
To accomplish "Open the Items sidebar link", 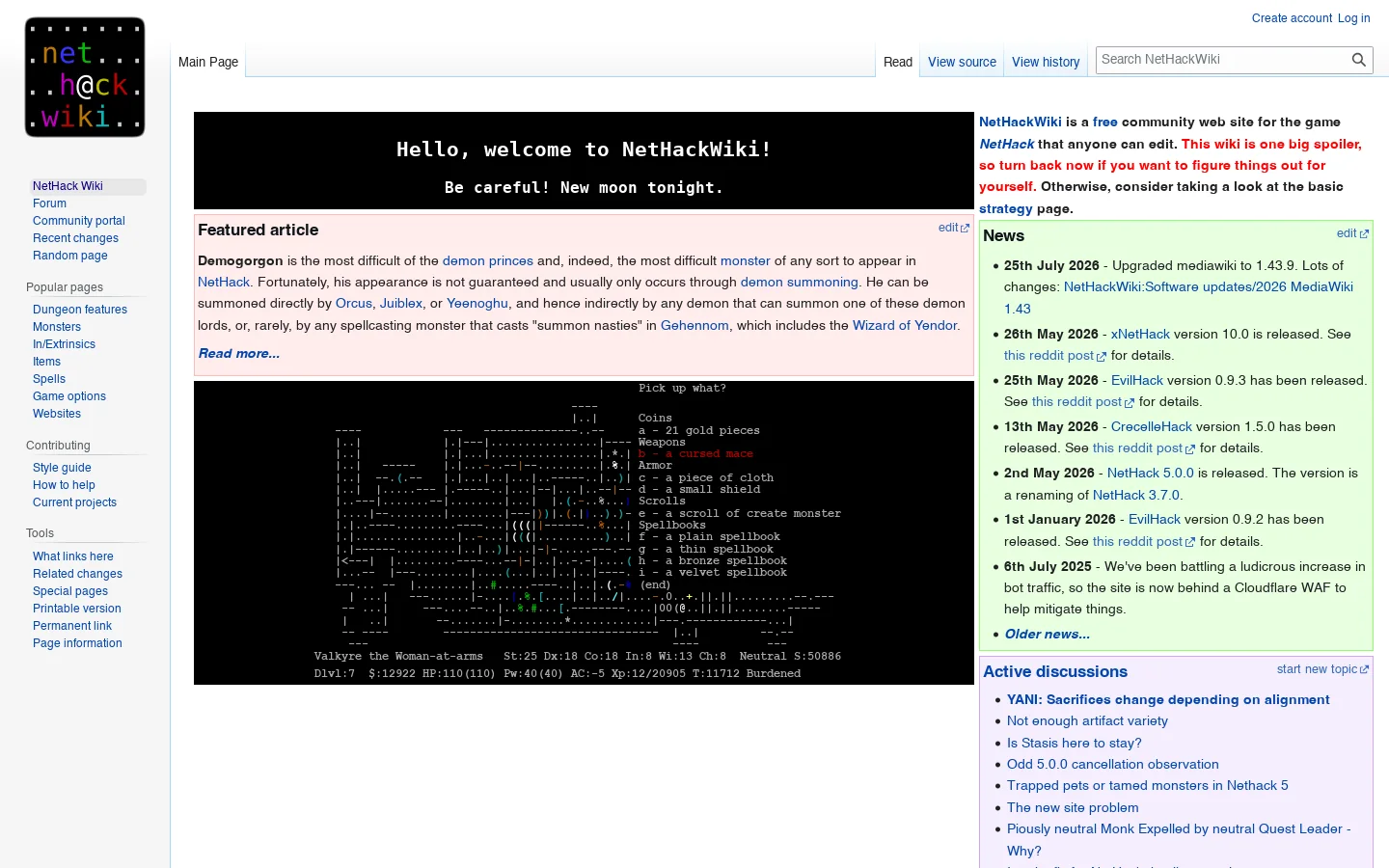I will [x=46, y=362].
